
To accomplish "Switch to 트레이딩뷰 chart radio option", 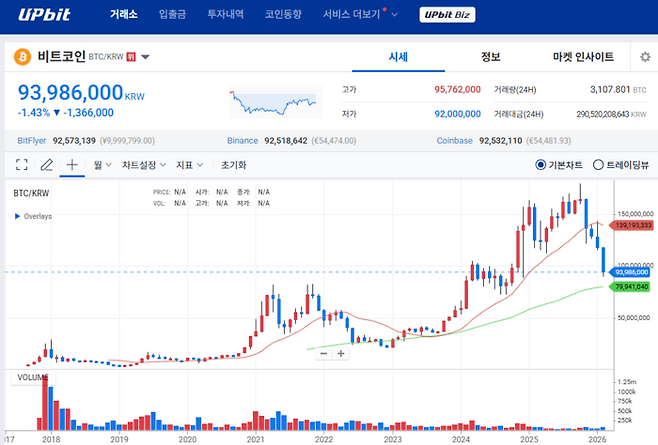I will pyautogui.click(x=599, y=165).
